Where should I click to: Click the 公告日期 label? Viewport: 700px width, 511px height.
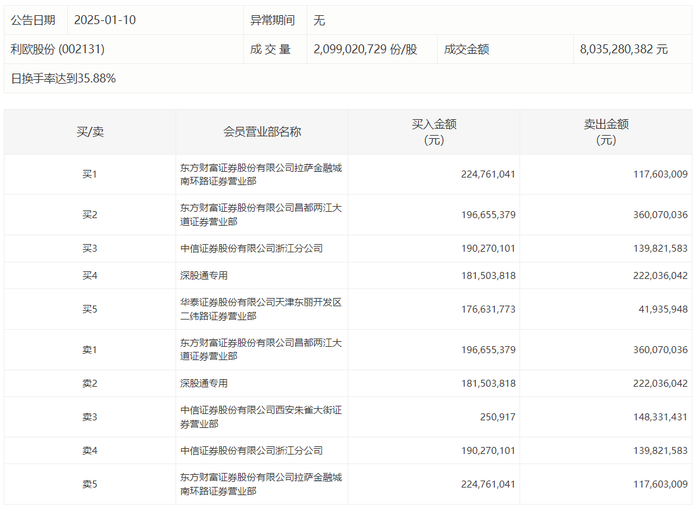pyautogui.click(x=33, y=20)
